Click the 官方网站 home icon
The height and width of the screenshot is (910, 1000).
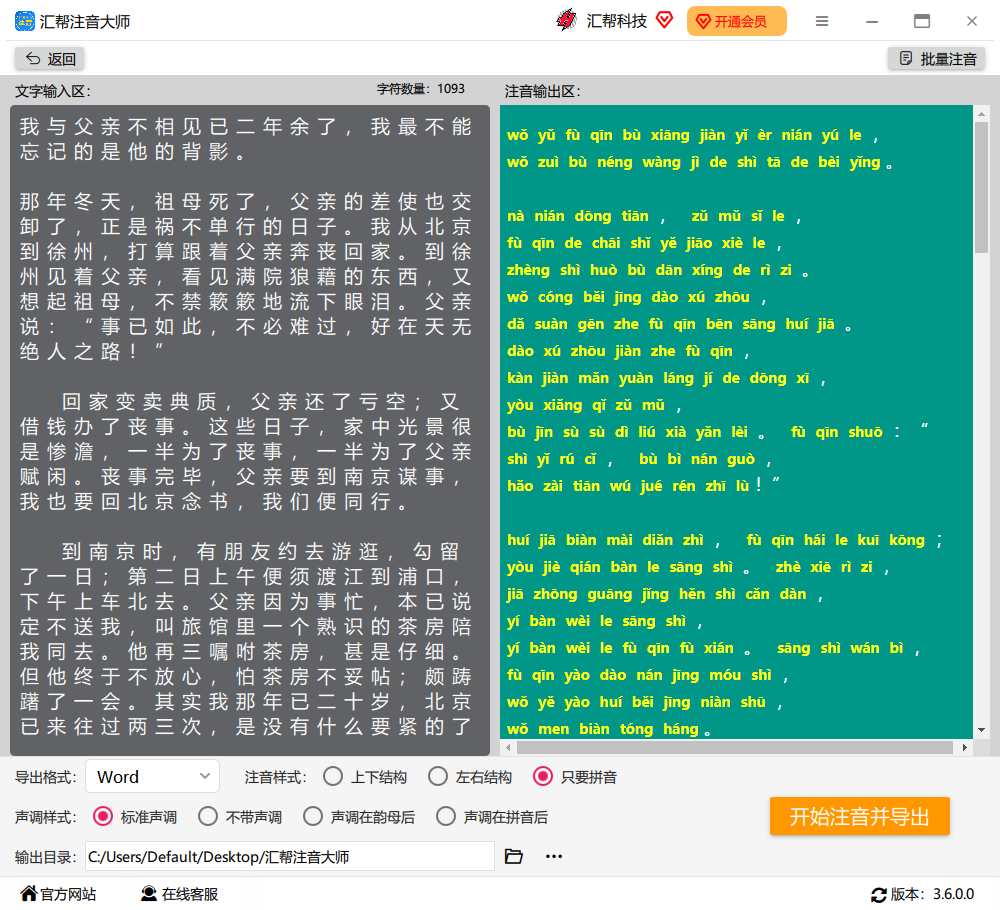pos(29,893)
